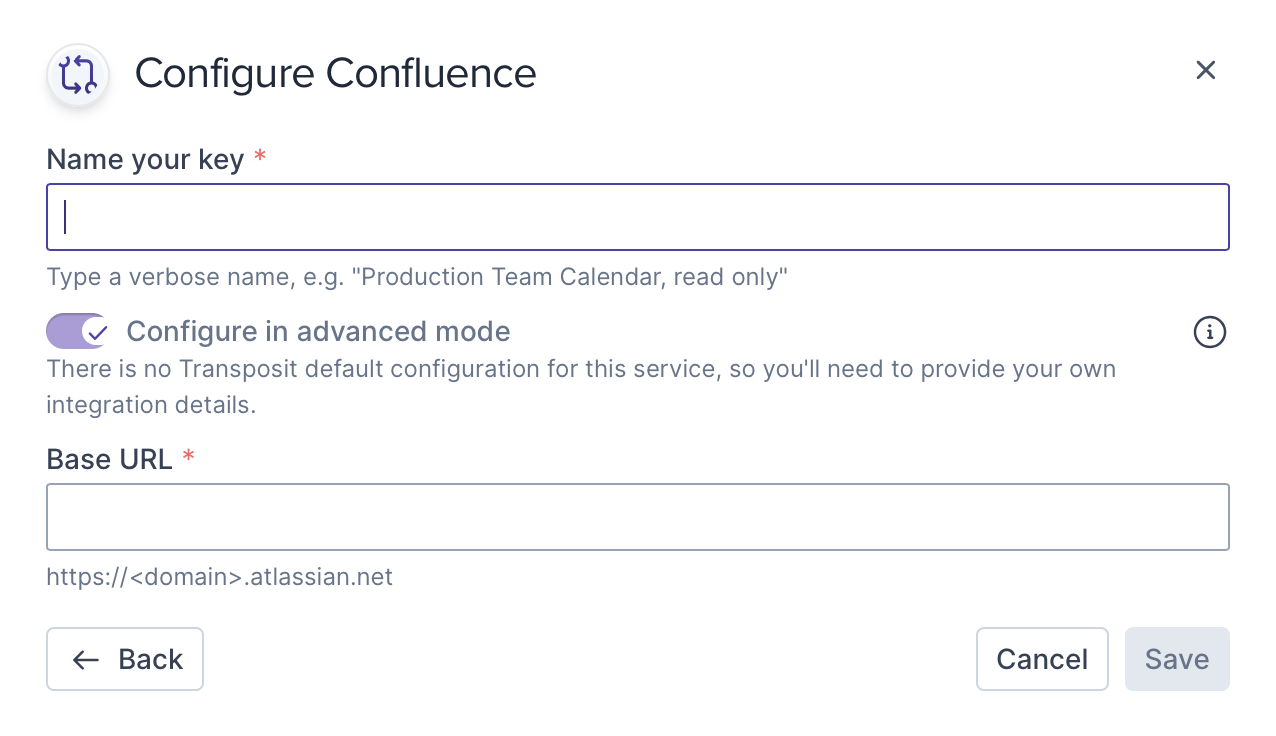Hit the Save button

pos(1176,659)
